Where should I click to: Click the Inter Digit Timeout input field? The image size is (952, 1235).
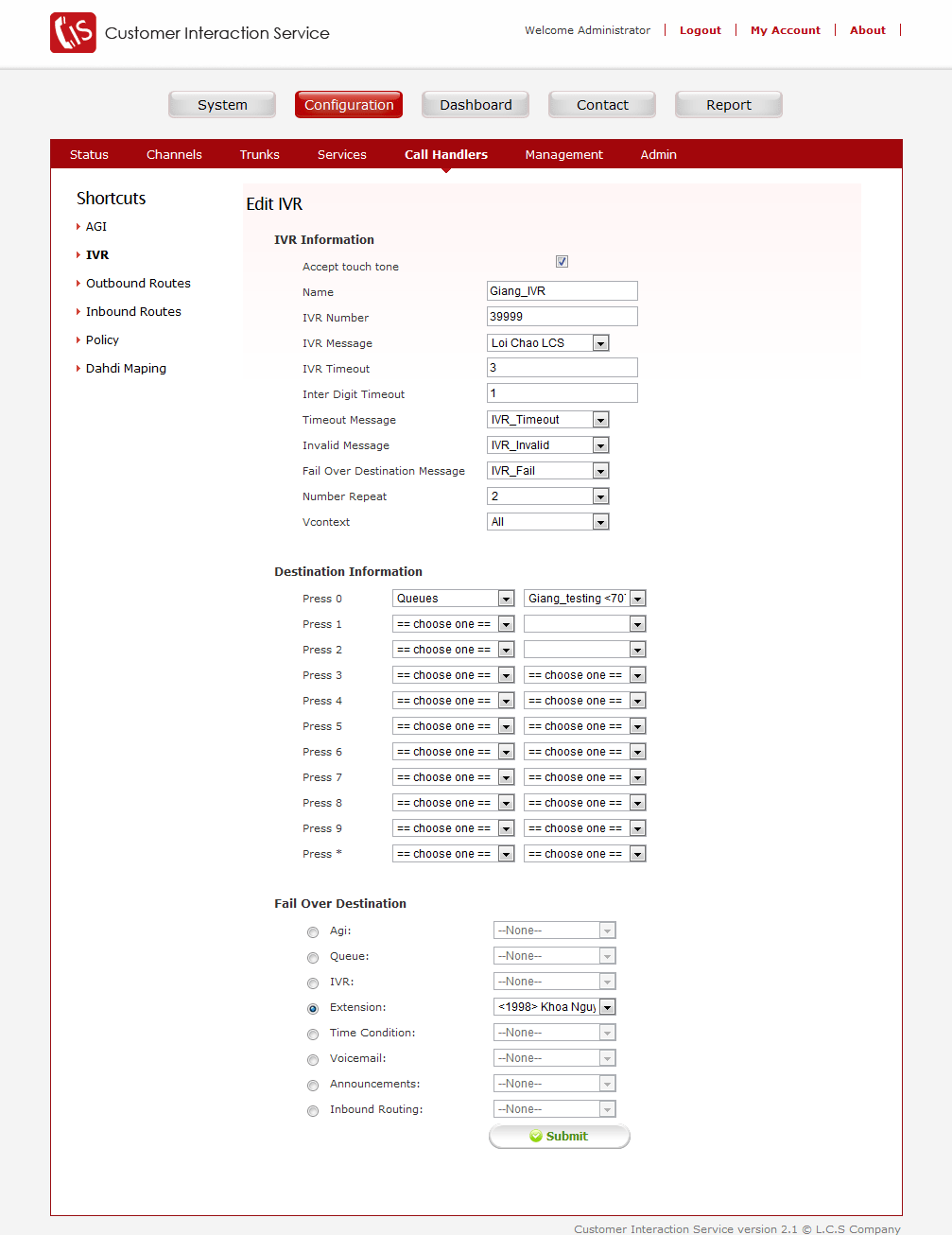pyautogui.click(x=563, y=393)
